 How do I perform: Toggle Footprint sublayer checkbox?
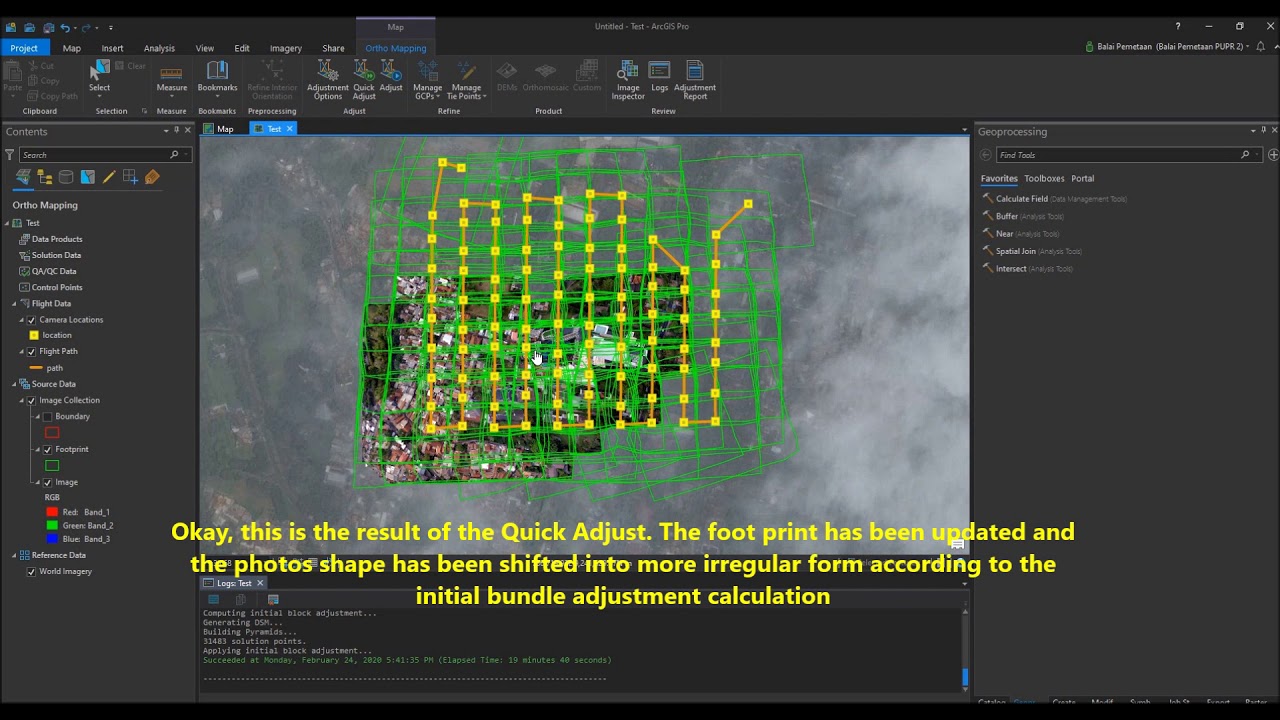click(47, 450)
